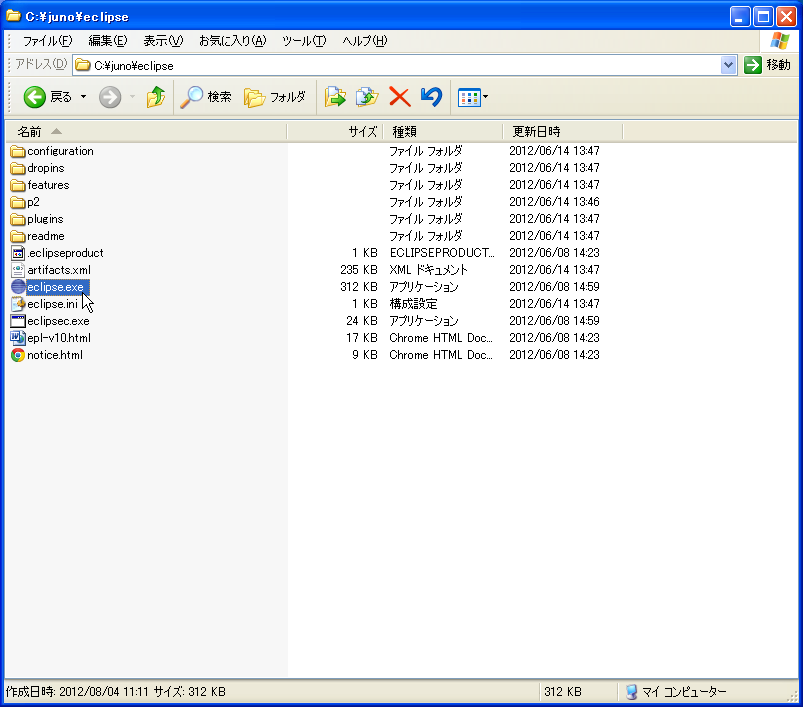Click the '構成設定' type cell
This screenshot has width=803, height=707.
pyautogui.click(x=413, y=304)
